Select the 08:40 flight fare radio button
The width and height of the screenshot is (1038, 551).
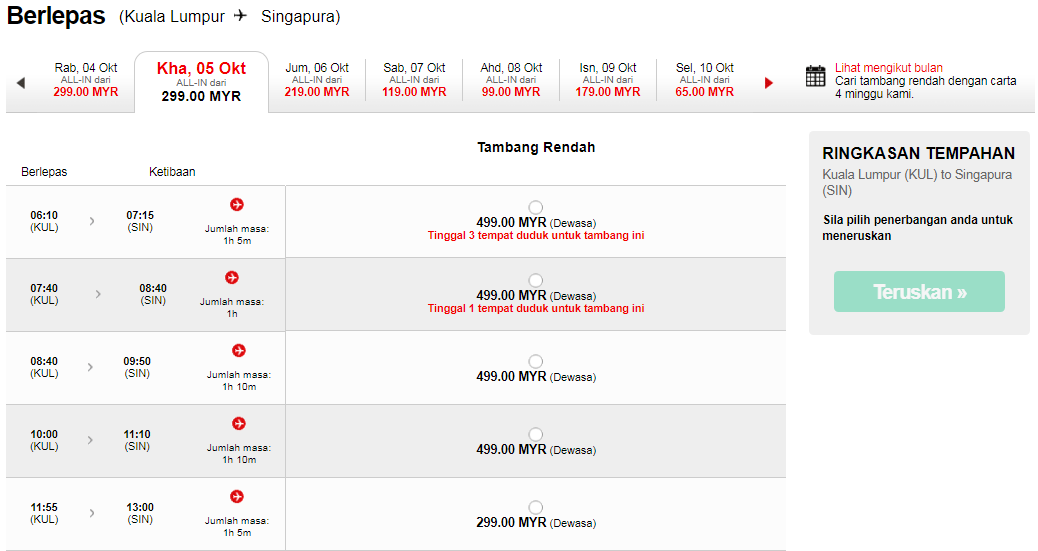[x=536, y=361]
